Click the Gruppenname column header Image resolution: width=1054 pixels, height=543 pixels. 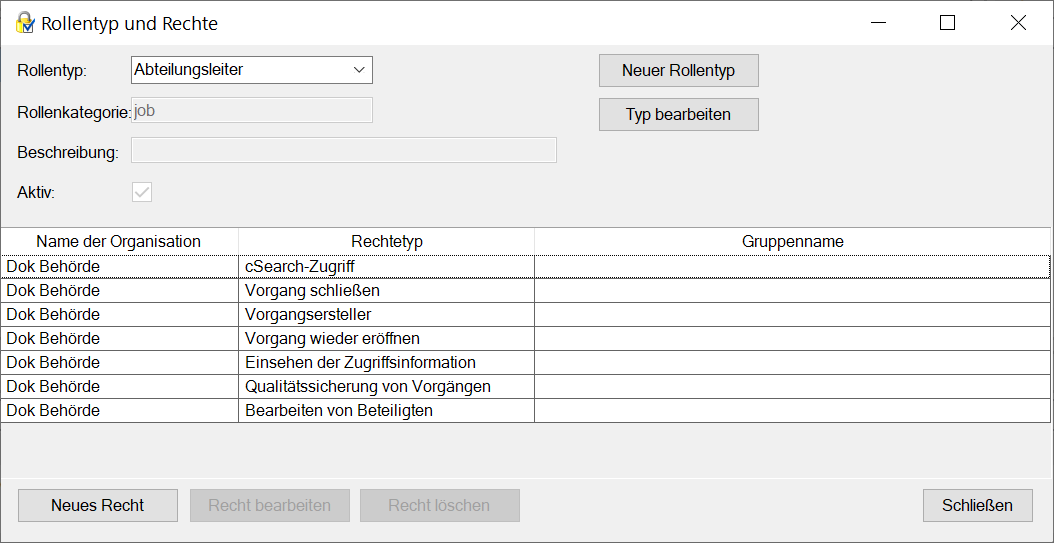(x=792, y=241)
